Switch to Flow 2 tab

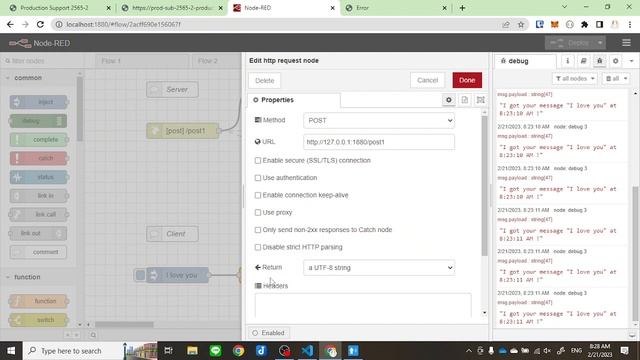(216, 61)
